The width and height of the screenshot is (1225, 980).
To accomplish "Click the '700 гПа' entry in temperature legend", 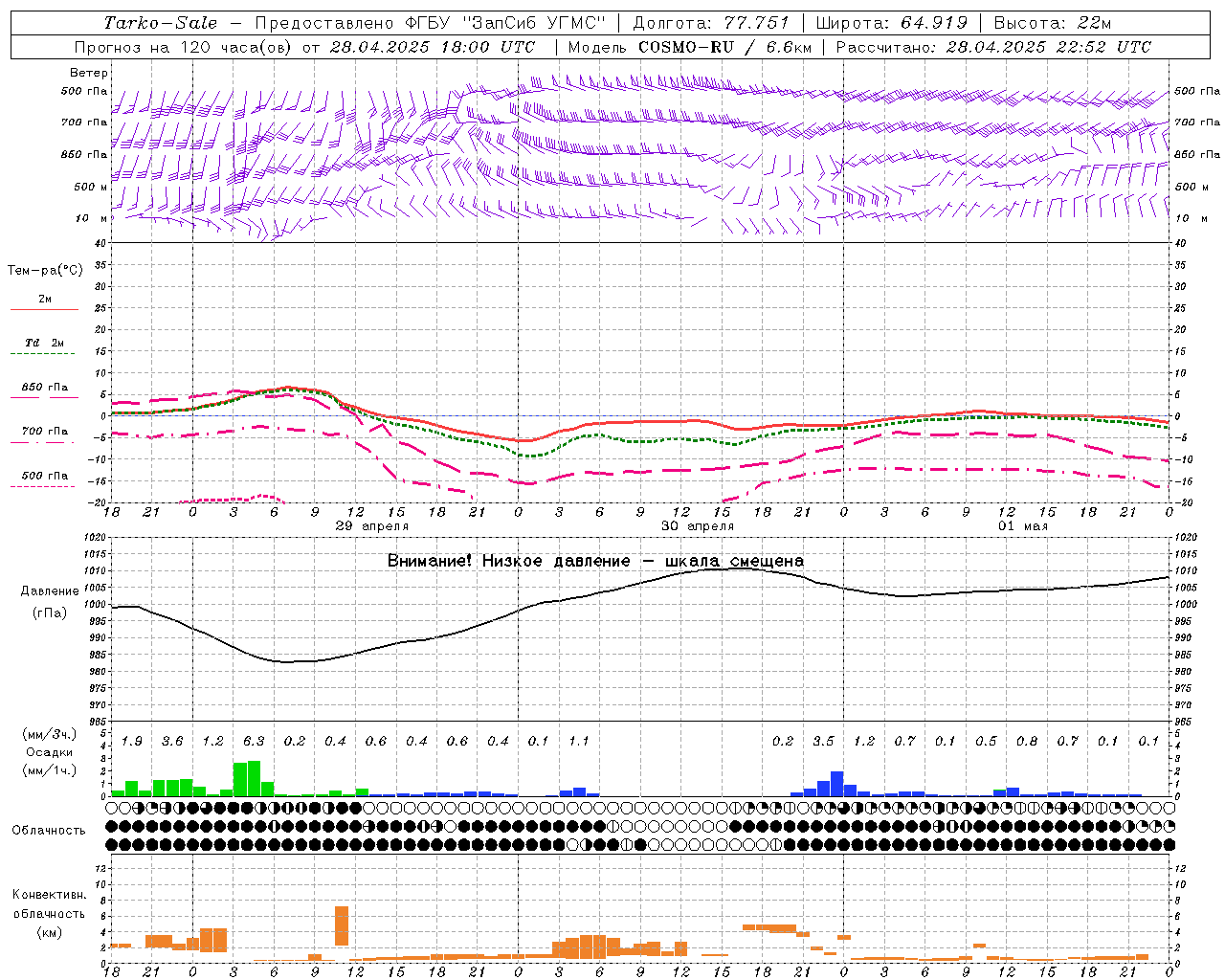I will pos(45,432).
